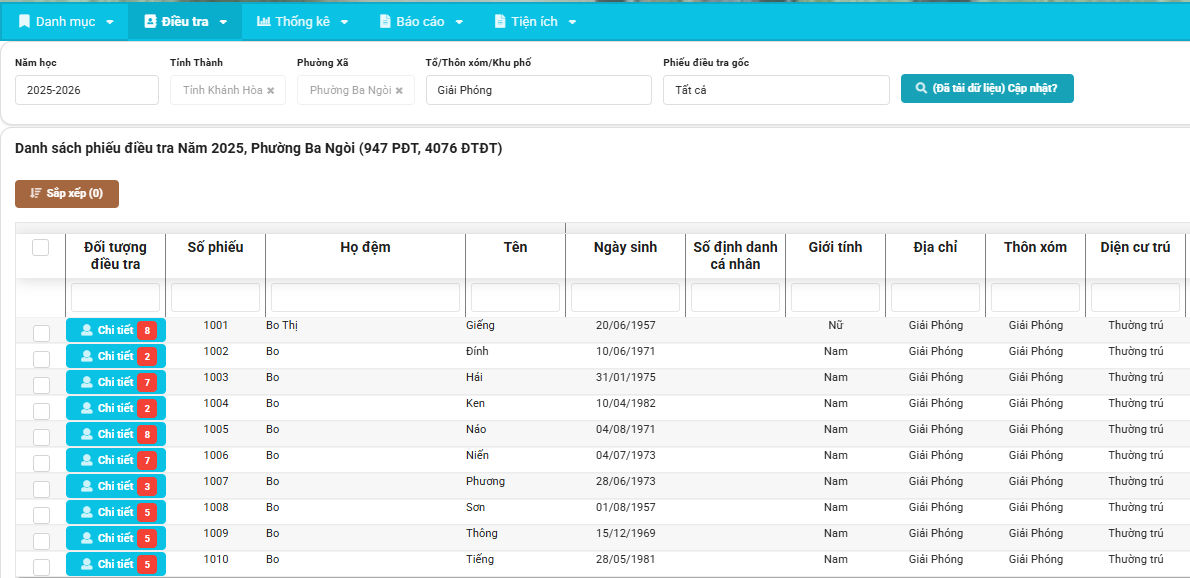Click the file icon beside Tiện ích
The width and height of the screenshot is (1190, 578).
[x=499, y=21]
